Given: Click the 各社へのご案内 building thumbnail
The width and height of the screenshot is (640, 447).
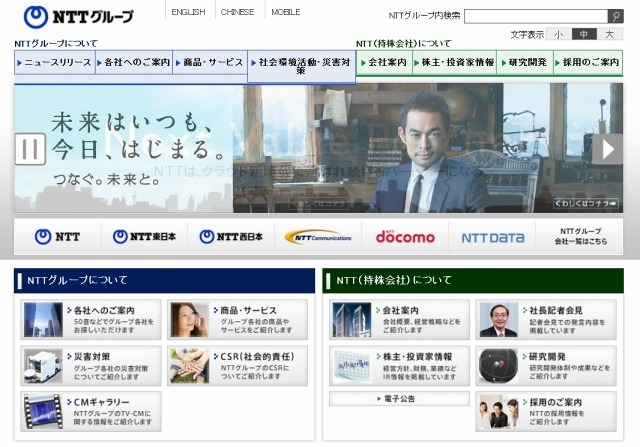Looking at the screenshot, I should 43,320.
